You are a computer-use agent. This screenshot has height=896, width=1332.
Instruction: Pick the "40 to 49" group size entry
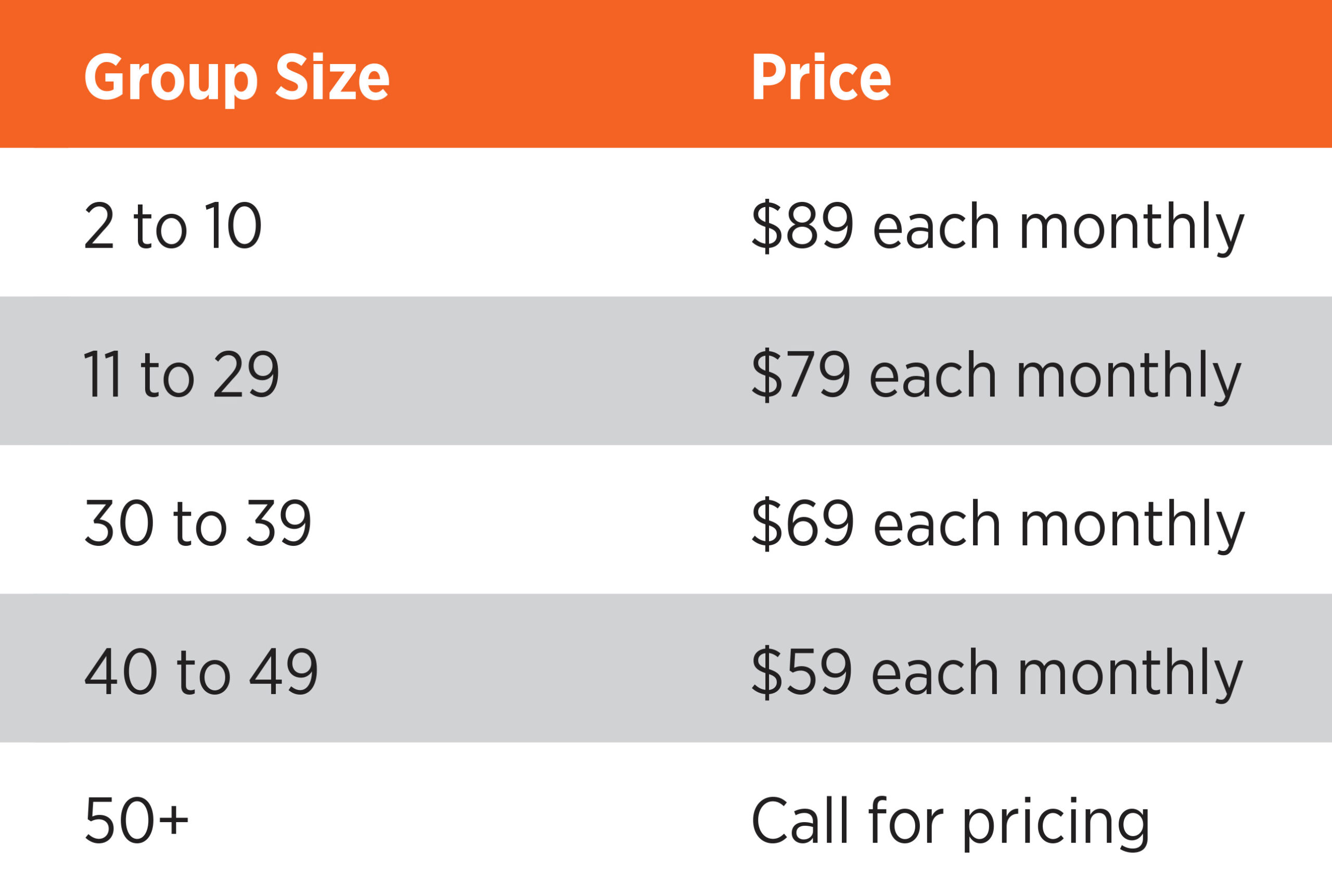point(201,671)
